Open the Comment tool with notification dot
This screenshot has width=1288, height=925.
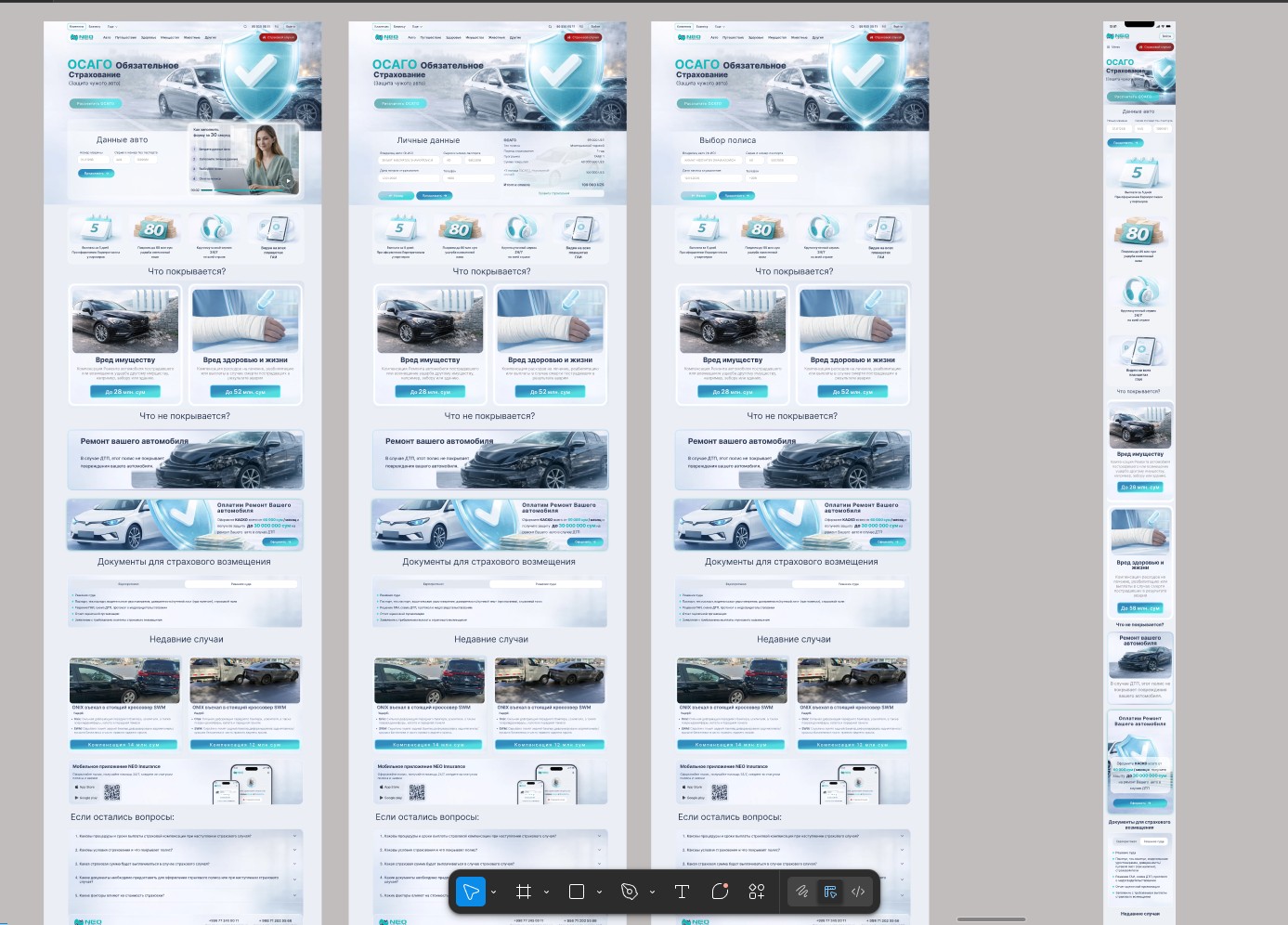pyautogui.click(x=720, y=892)
